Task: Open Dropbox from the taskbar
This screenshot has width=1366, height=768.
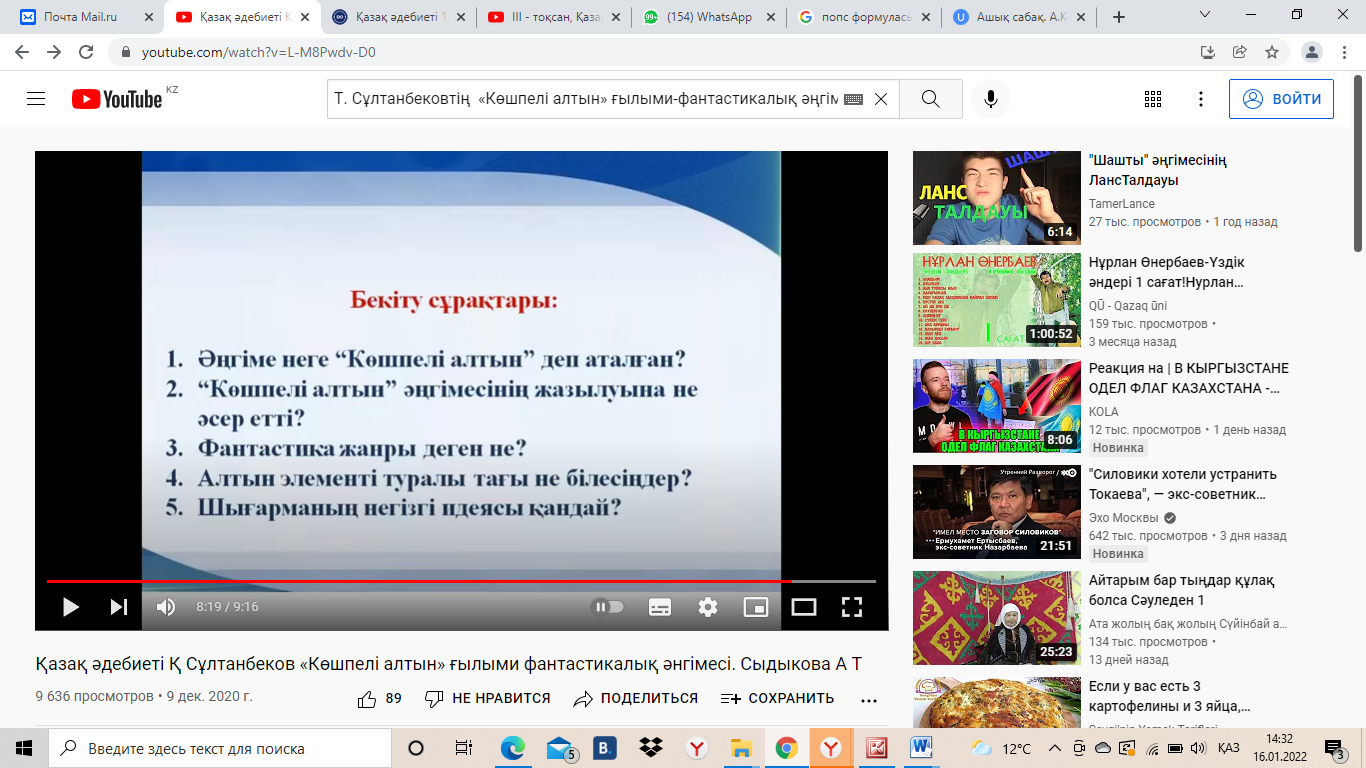Action: [x=651, y=748]
